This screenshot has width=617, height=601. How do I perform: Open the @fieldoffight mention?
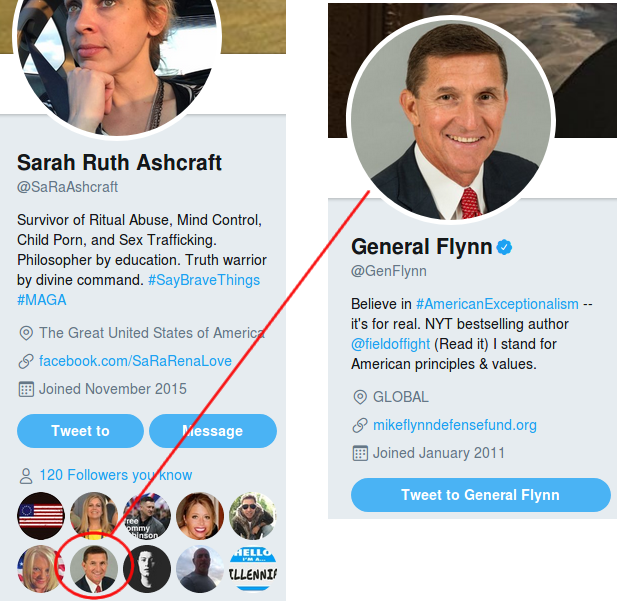pyautogui.click(x=390, y=344)
